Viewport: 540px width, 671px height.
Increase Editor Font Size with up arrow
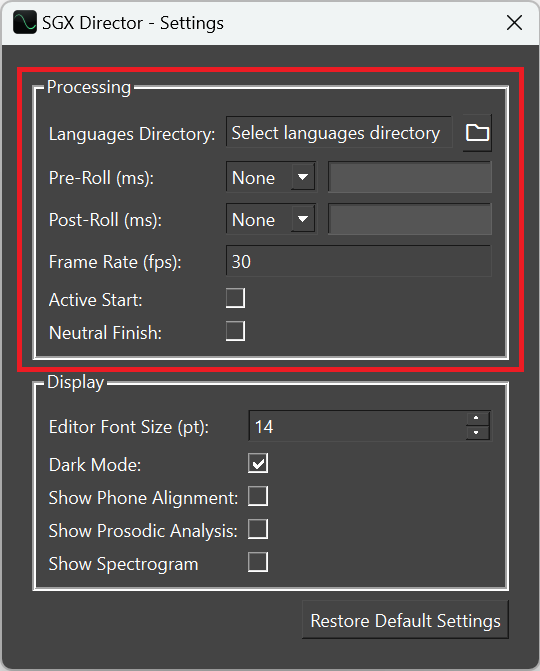(x=478, y=419)
